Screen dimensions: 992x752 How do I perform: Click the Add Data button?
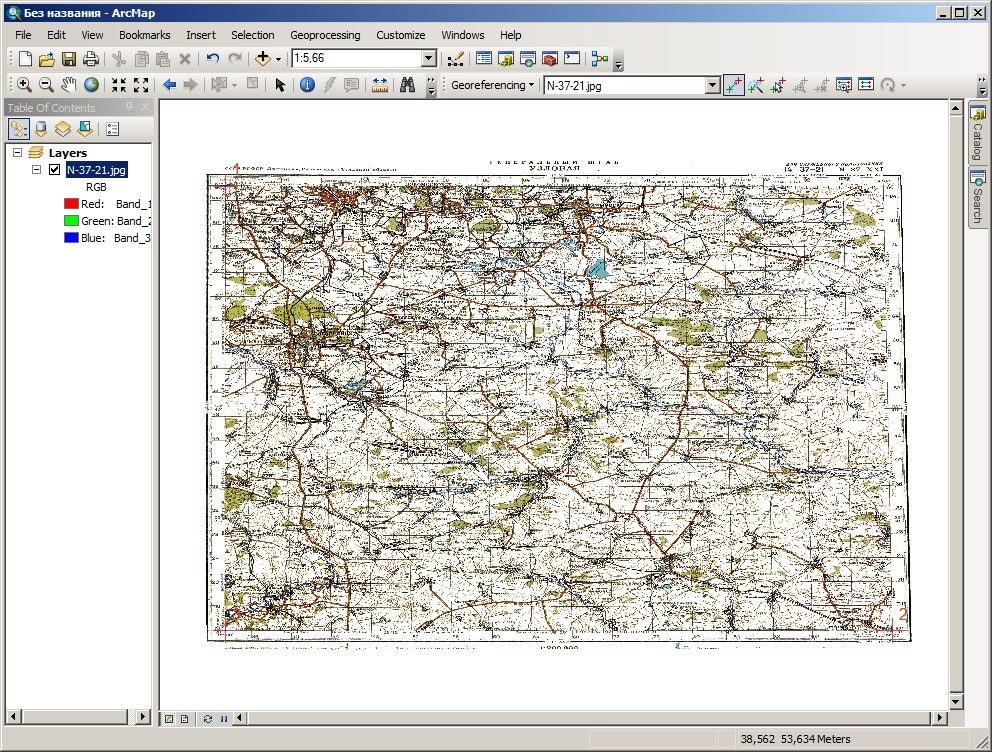tap(263, 59)
